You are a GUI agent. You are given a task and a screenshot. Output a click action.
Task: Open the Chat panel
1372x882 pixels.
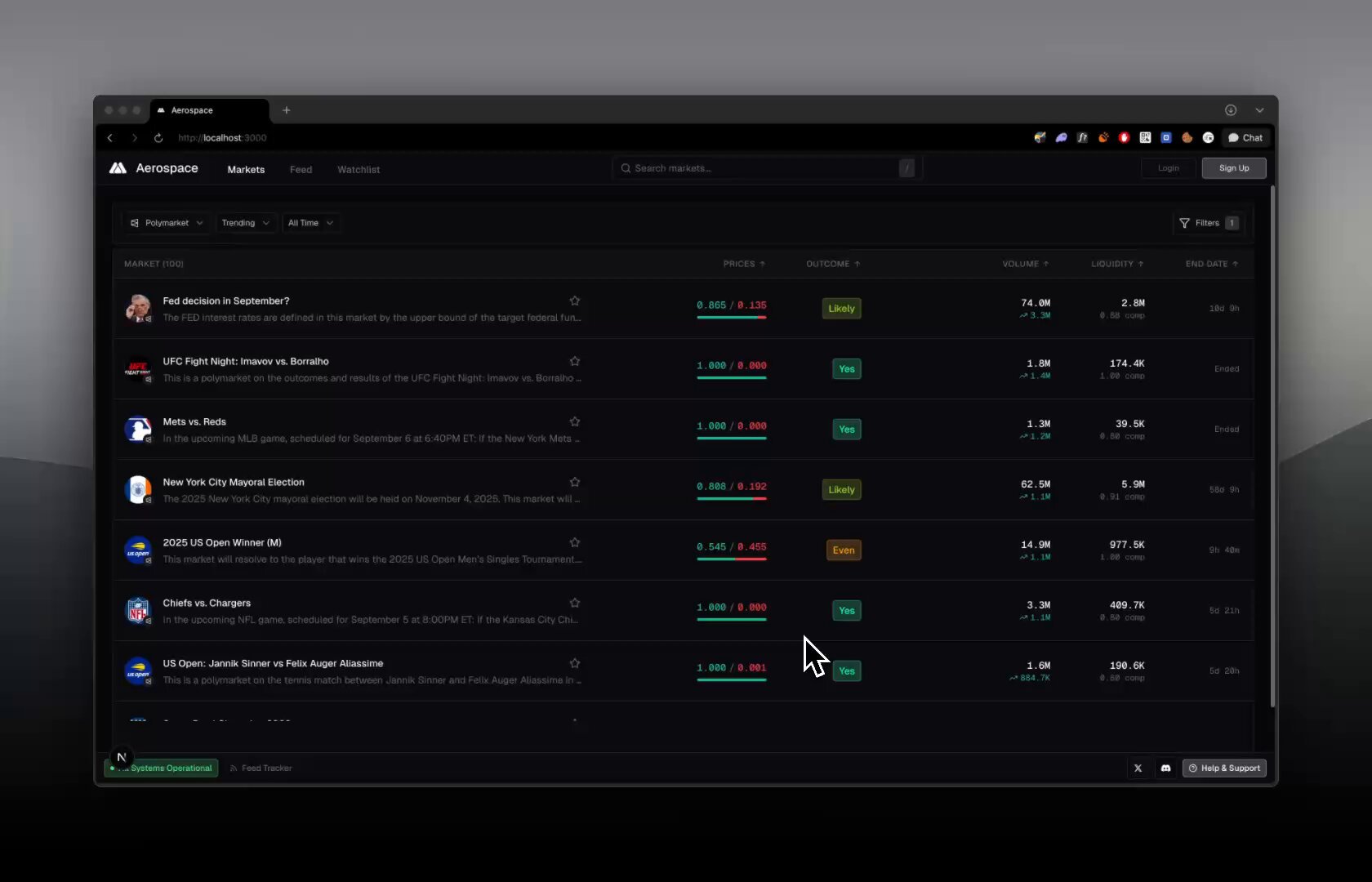[x=1245, y=138]
